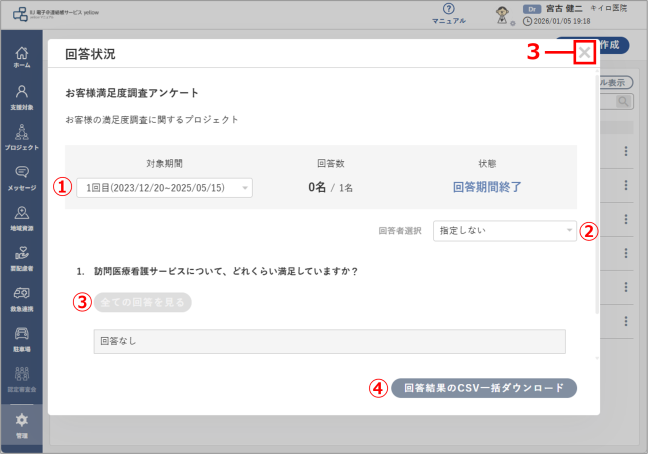Click 回答結果のCSV一括ダウンロード button
This screenshot has height=454, width=648.
click(484, 388)
